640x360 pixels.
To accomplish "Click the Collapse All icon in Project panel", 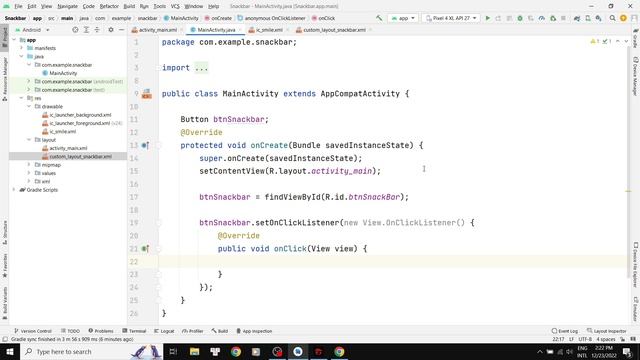I will 97,30.
